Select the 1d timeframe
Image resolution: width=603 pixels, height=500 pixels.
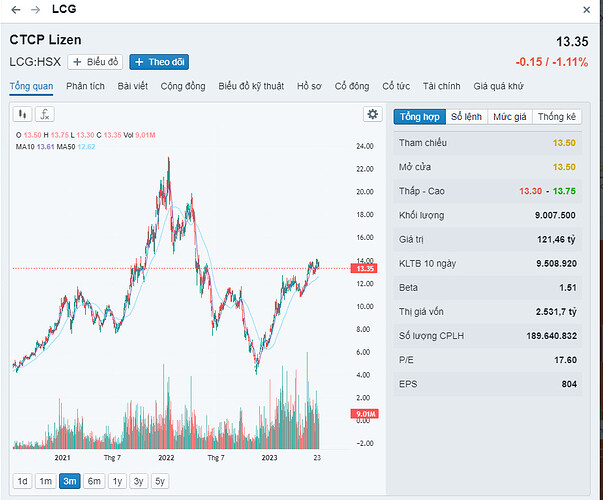click(22, 481)
